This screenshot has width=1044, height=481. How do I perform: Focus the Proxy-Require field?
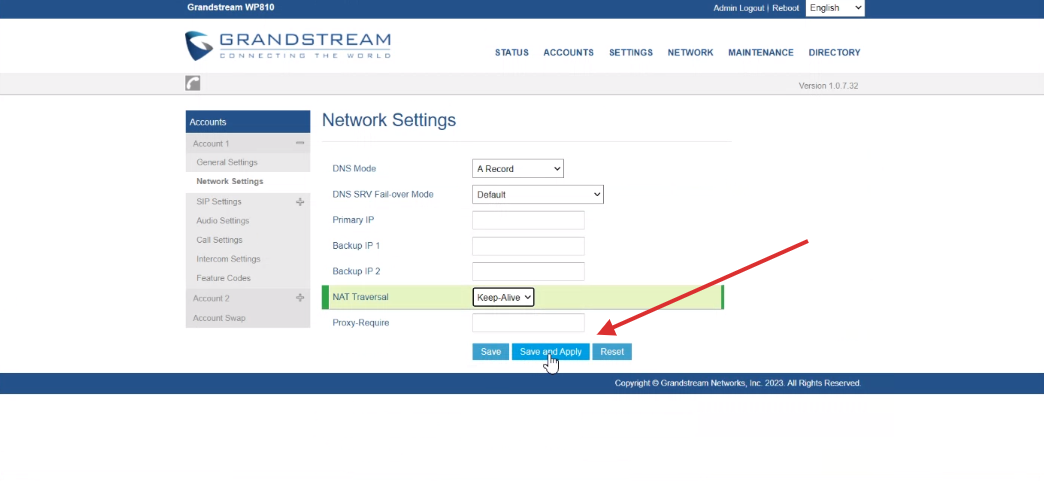tap(528, 322)
